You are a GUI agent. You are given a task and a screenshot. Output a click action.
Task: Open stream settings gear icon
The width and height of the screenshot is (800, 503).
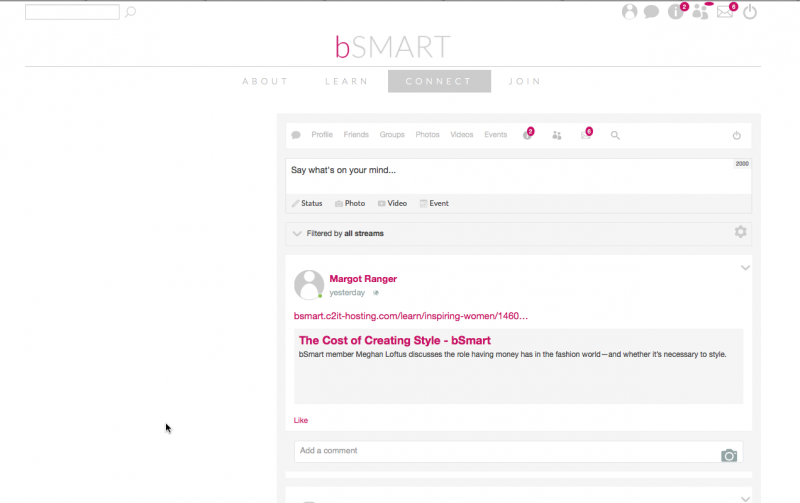[740, 232]
